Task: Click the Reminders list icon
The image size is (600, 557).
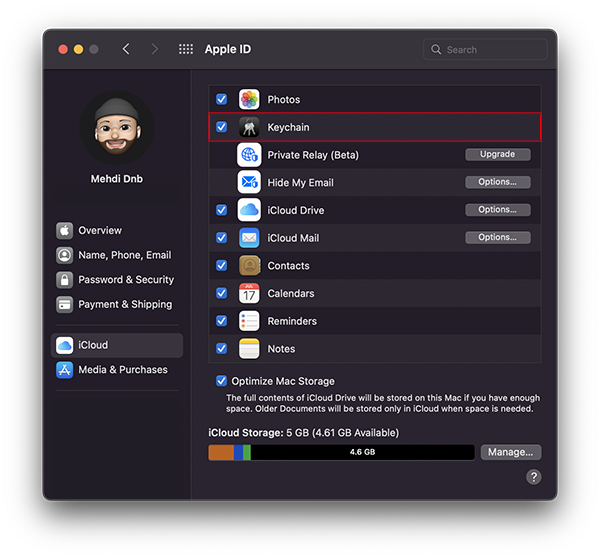Action: (249, 321)
